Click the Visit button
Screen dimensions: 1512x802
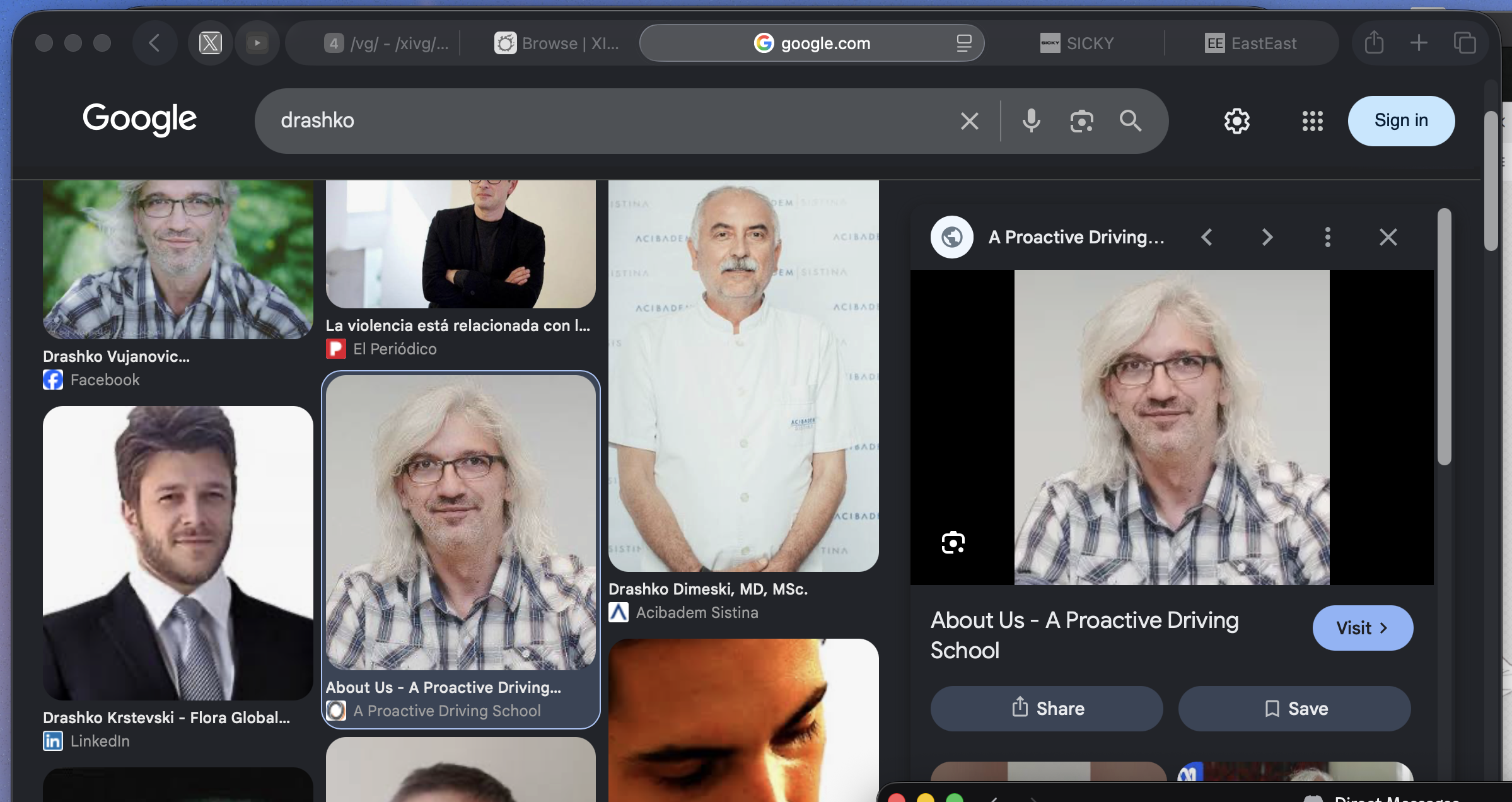coord(1363,628)
